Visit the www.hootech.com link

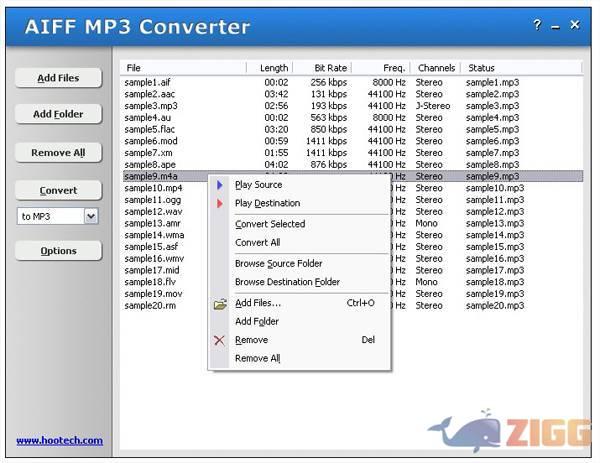pos(59,440)
